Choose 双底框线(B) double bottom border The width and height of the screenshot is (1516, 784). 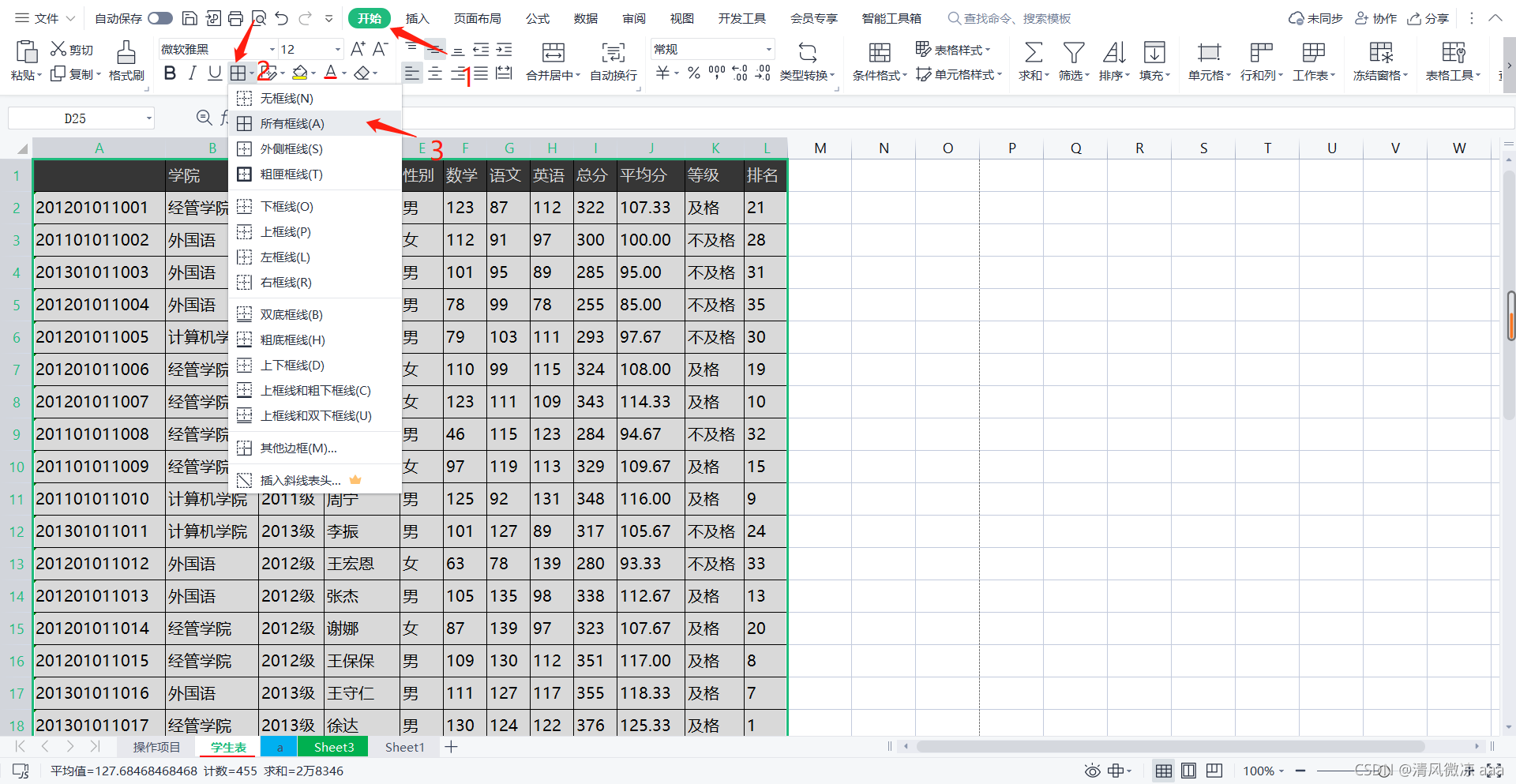pyautogui.click(x=315, y=314)
